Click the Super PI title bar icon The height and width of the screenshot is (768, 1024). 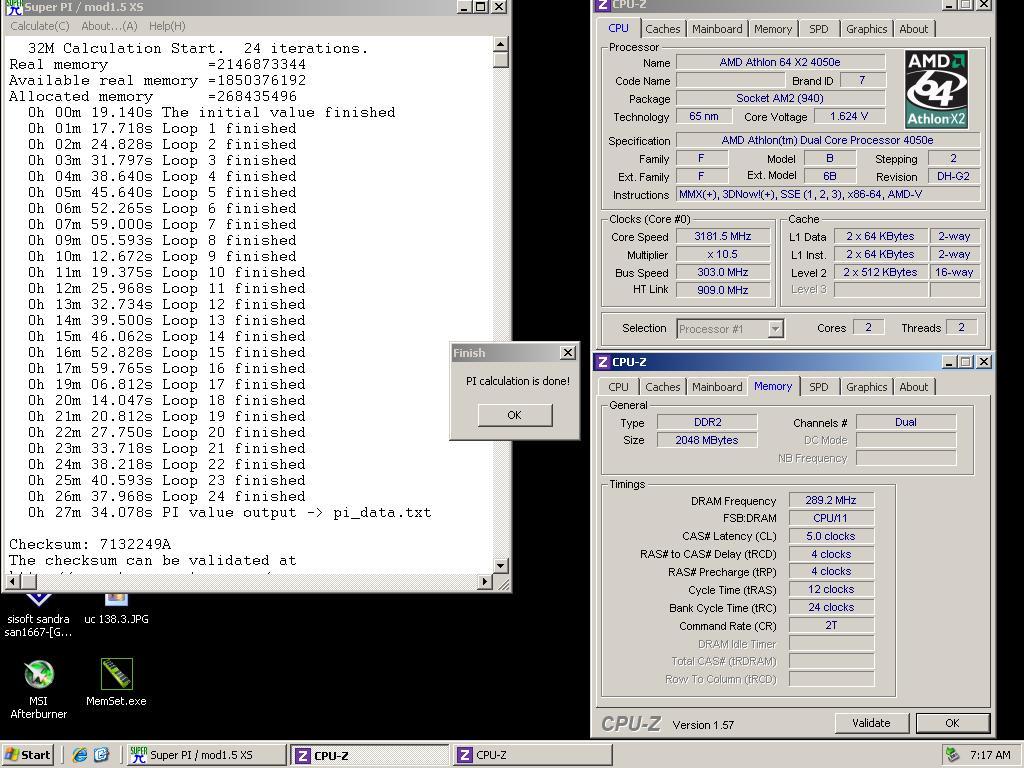click(13, 7)
